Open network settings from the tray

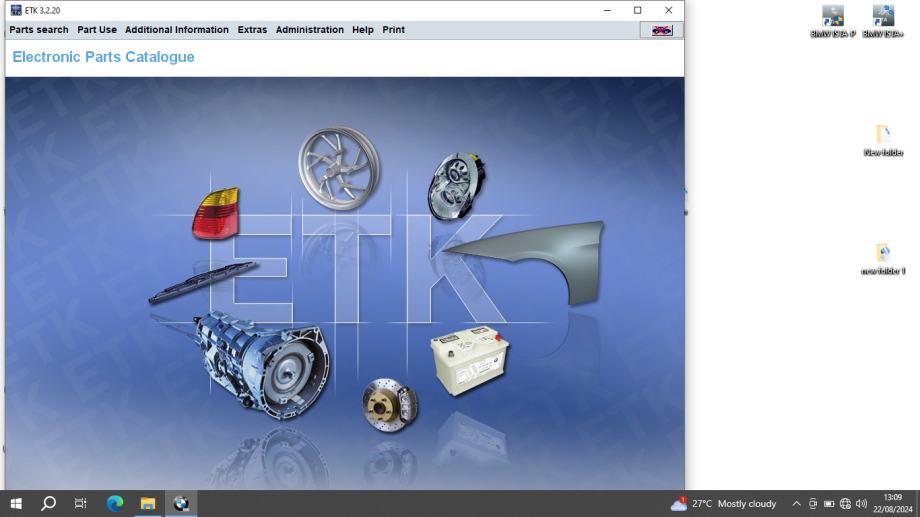845,504
